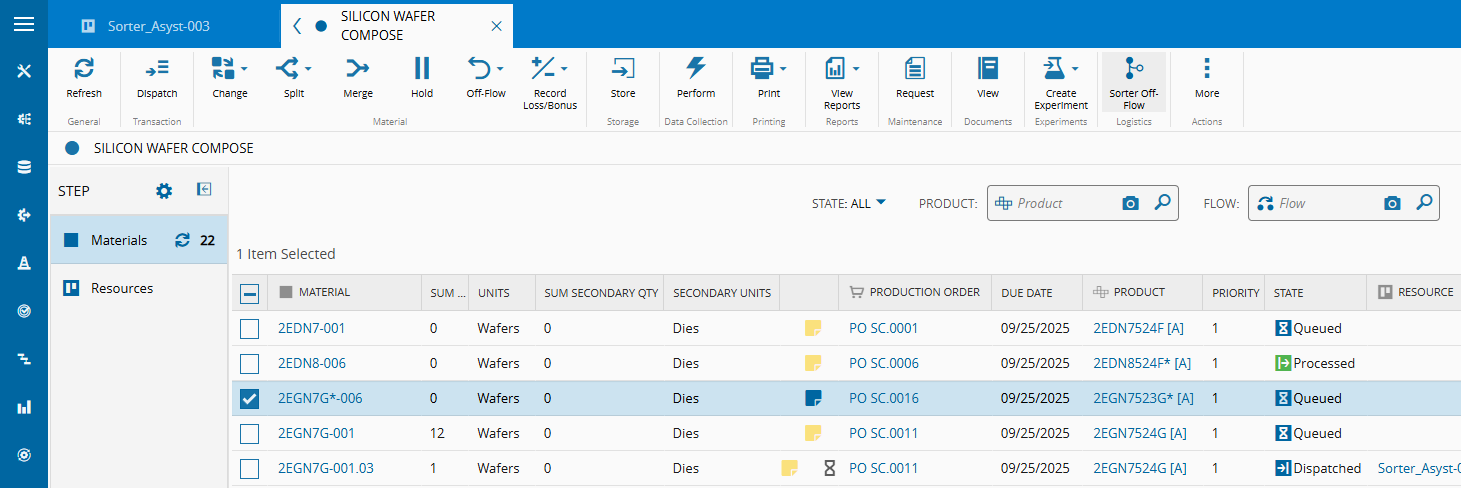The image size is (1461, 488).
Task: Expand the Record Loss/Bonus dropdown arrow
Action: point(564,69)
